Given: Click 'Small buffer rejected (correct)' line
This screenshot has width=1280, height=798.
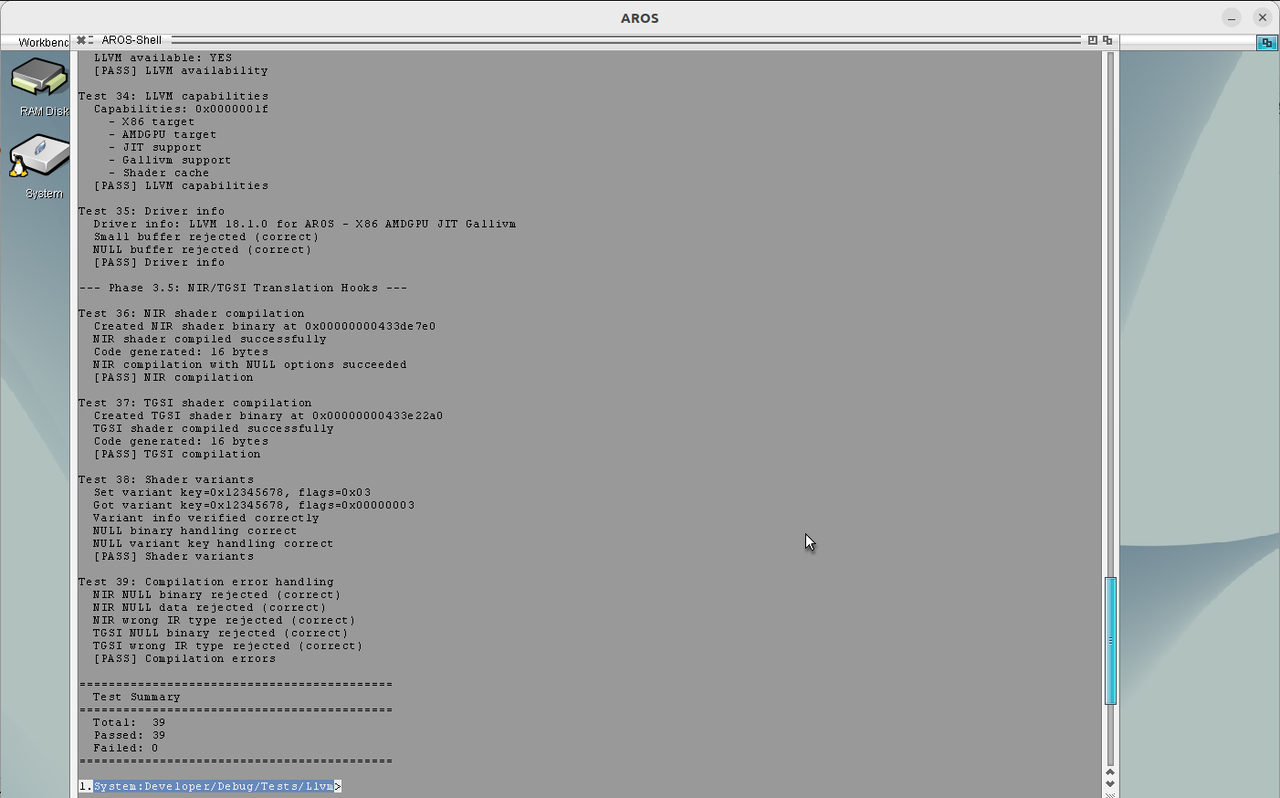Looking at the screenshot, I should [206, 237].
